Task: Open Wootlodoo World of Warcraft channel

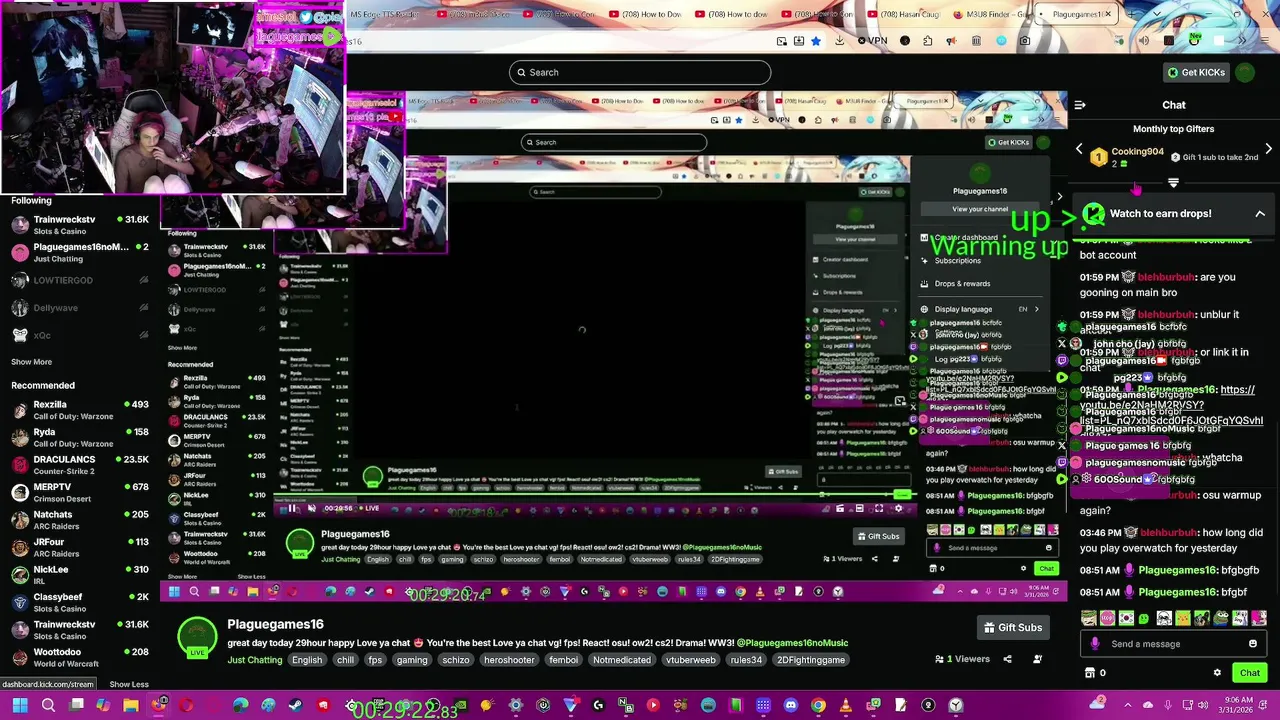Action: coord(78,657)
